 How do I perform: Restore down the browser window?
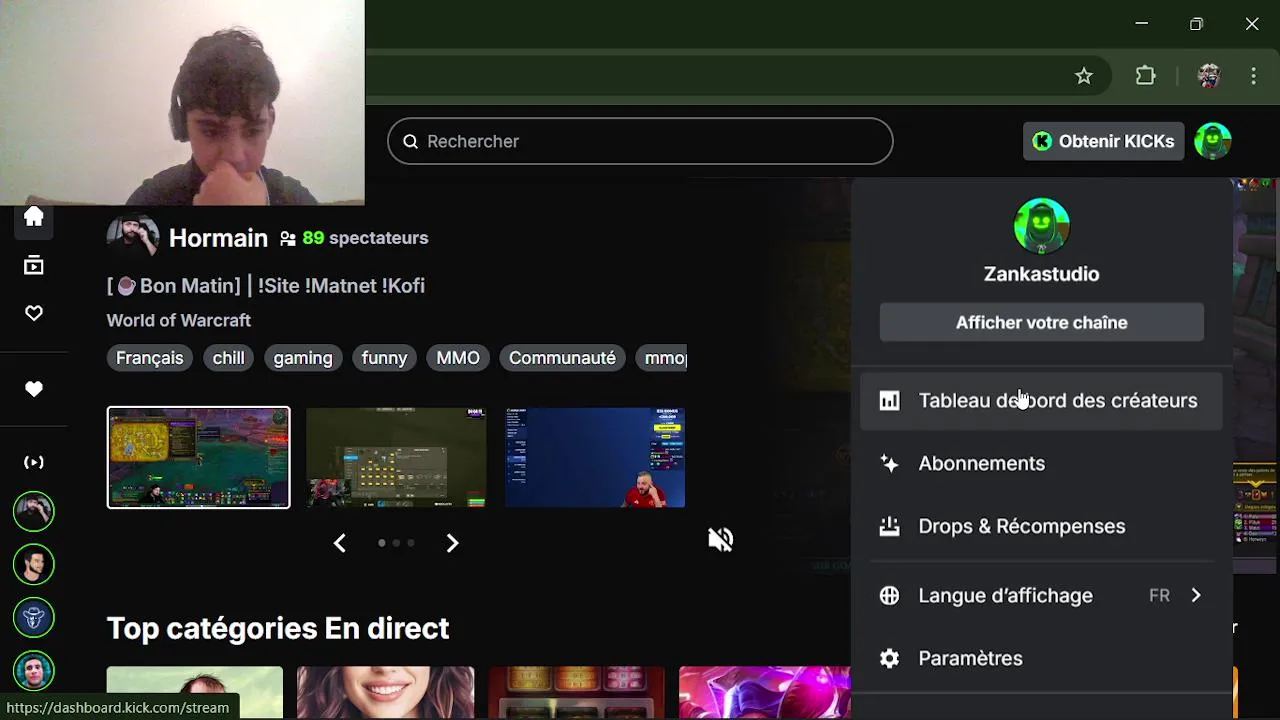[1196, 24]
